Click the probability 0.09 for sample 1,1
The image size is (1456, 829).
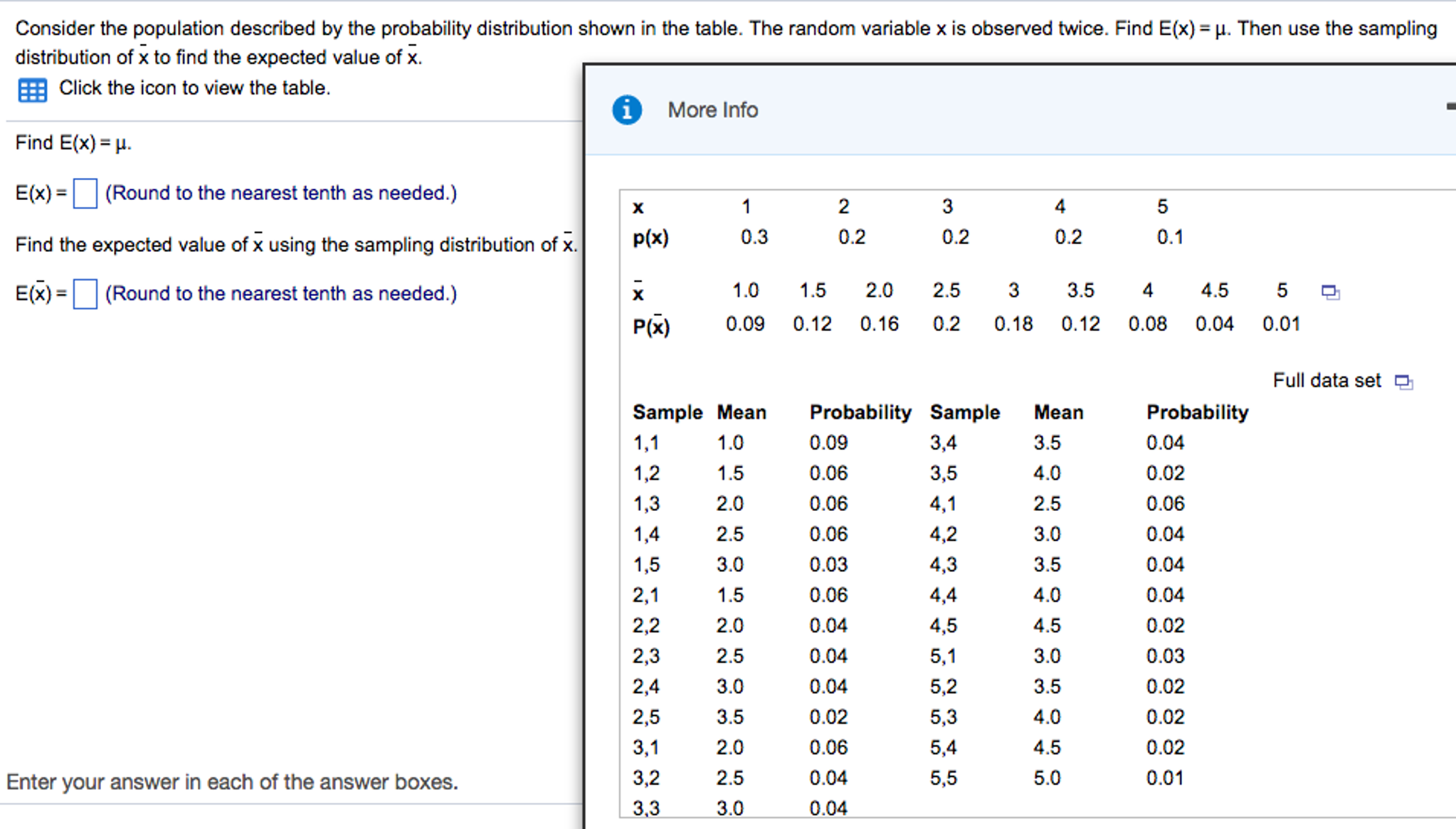click(x=828, y=442)
